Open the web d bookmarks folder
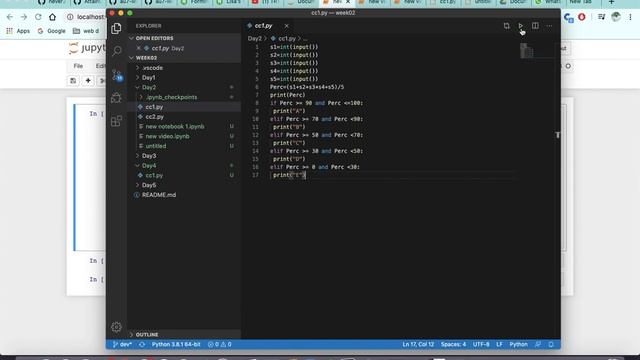Image resolution: width=640 pixels, height=360 pixels. click(x=86, y=31)
